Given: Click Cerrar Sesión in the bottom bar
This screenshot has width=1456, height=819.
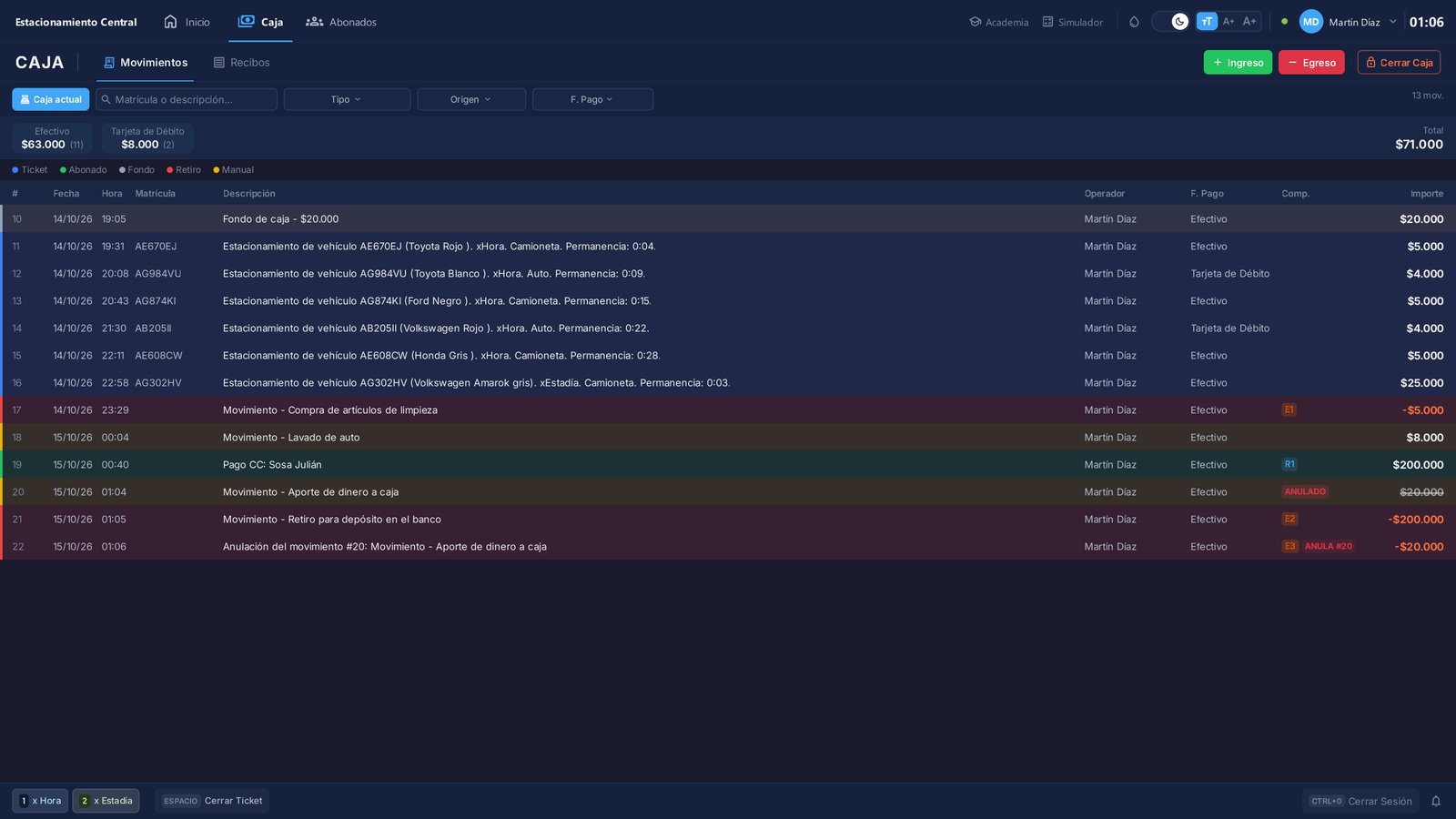Looking at the screenshot, I should click(1360, 801).
